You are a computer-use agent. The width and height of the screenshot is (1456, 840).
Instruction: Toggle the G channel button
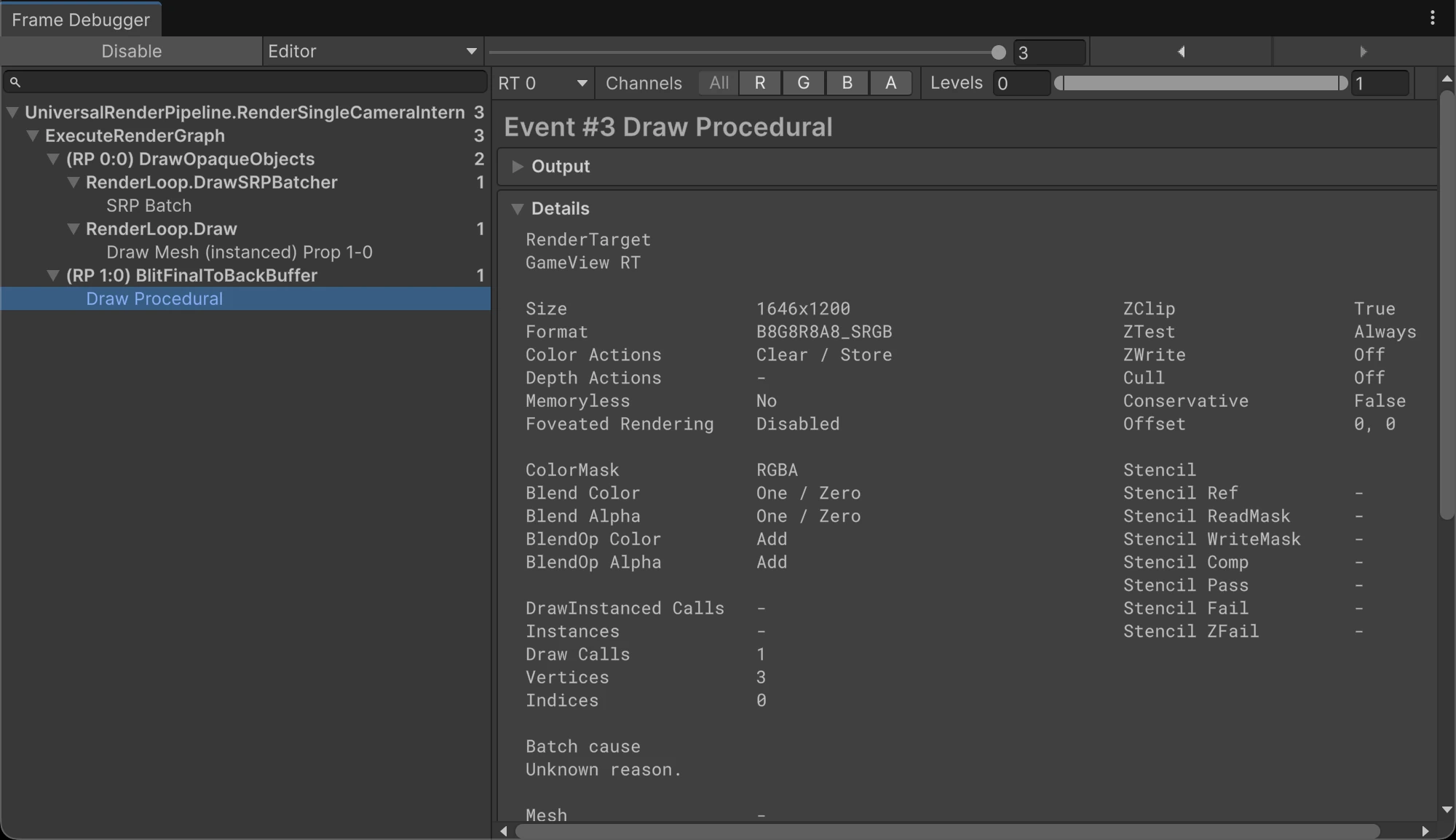point(804,83)
